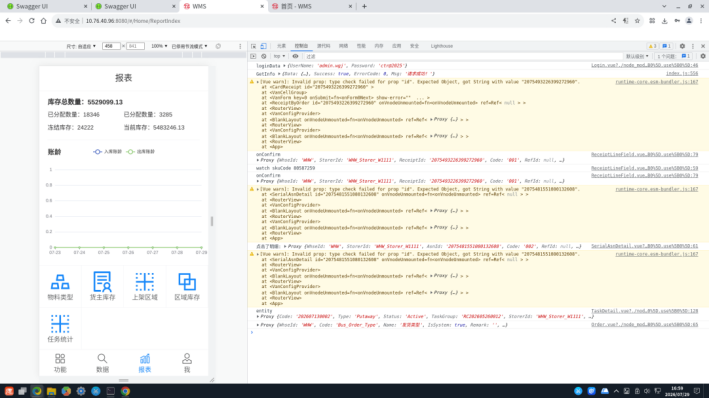
Task: Expand GetInfo object in console
Action: (279, 74)
